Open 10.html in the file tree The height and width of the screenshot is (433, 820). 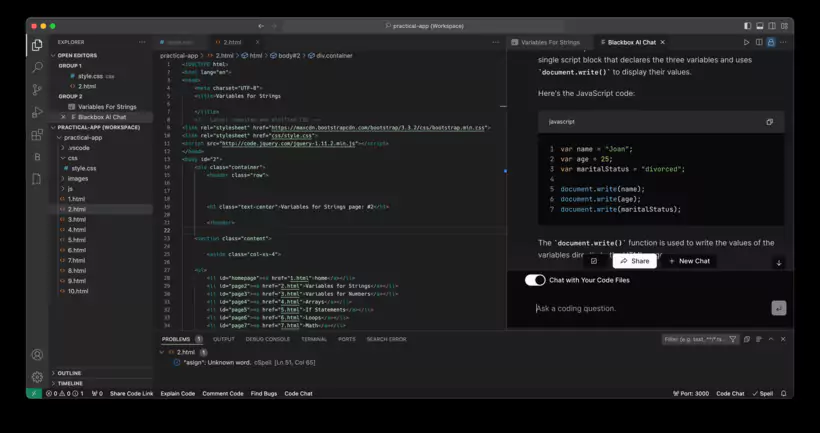pyautogui.click(x=78, y=291)
